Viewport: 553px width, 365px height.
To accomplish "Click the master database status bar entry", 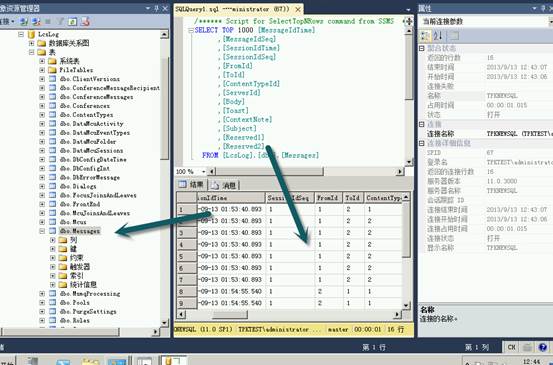I will point(338,329).
